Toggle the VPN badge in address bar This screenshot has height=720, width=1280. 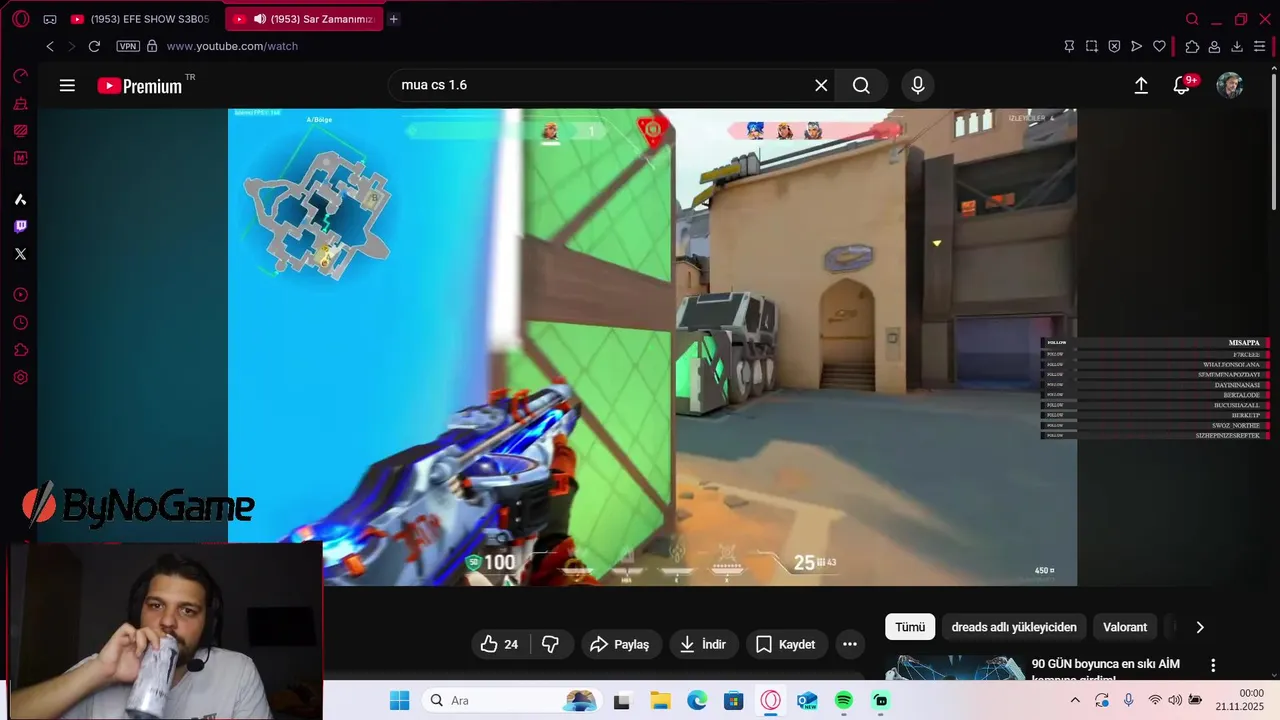point(128,46)
